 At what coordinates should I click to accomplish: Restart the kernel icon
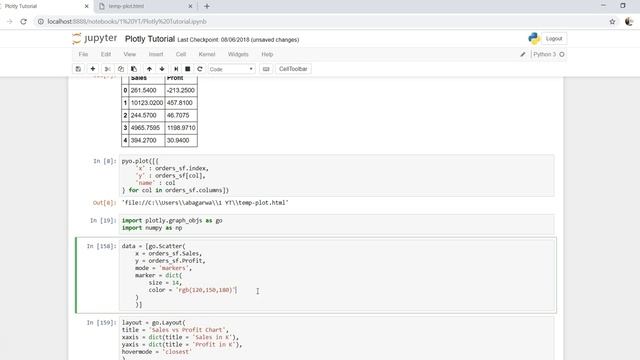point(200,69)
